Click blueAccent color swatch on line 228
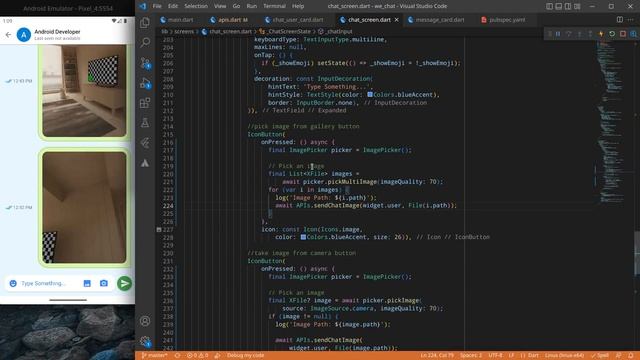 pos(303,237)
